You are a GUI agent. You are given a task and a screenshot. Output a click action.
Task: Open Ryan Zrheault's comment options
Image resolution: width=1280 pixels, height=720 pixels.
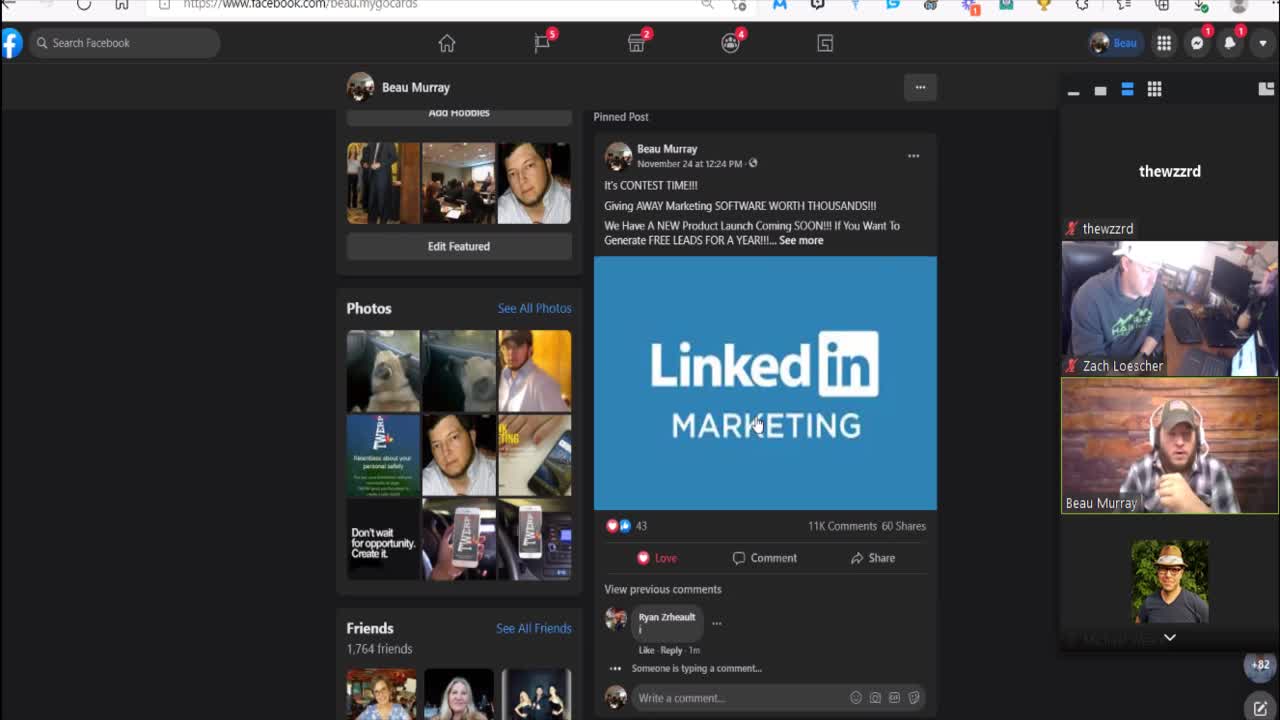pyautogui.click(x=716, y=623)
